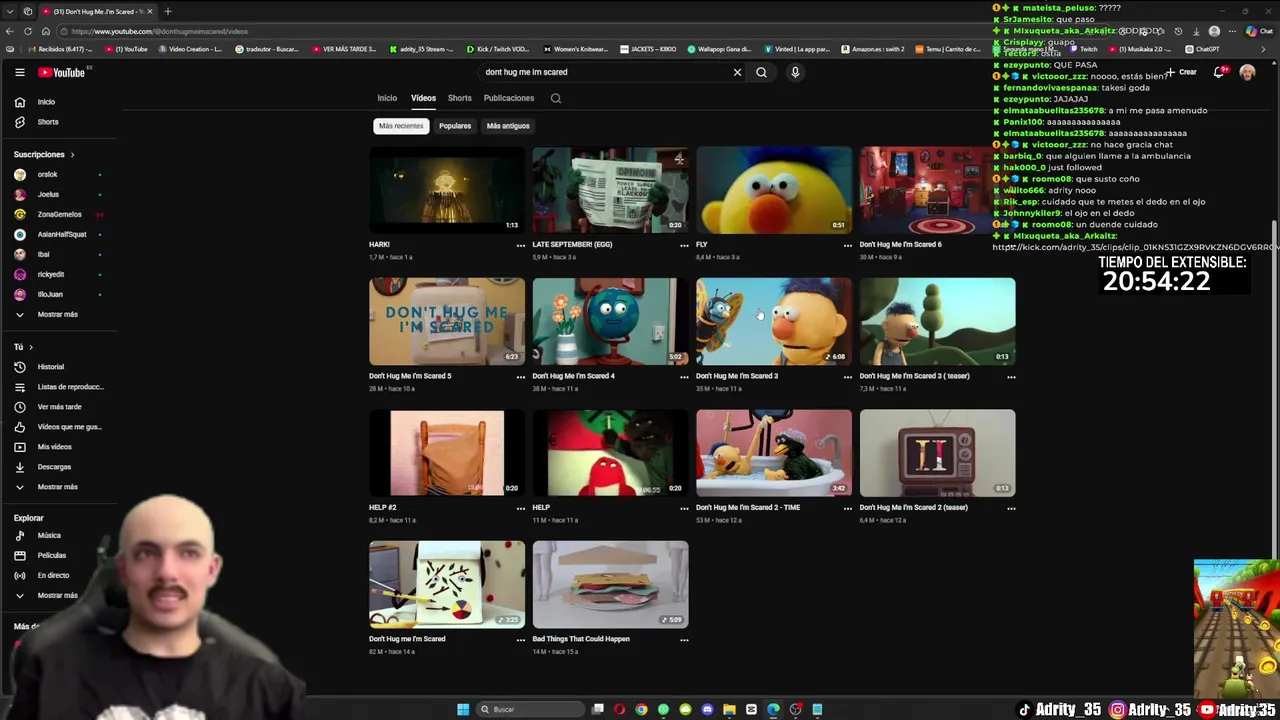
Task: Switch to the Videos channel tab
Action: 423,98
